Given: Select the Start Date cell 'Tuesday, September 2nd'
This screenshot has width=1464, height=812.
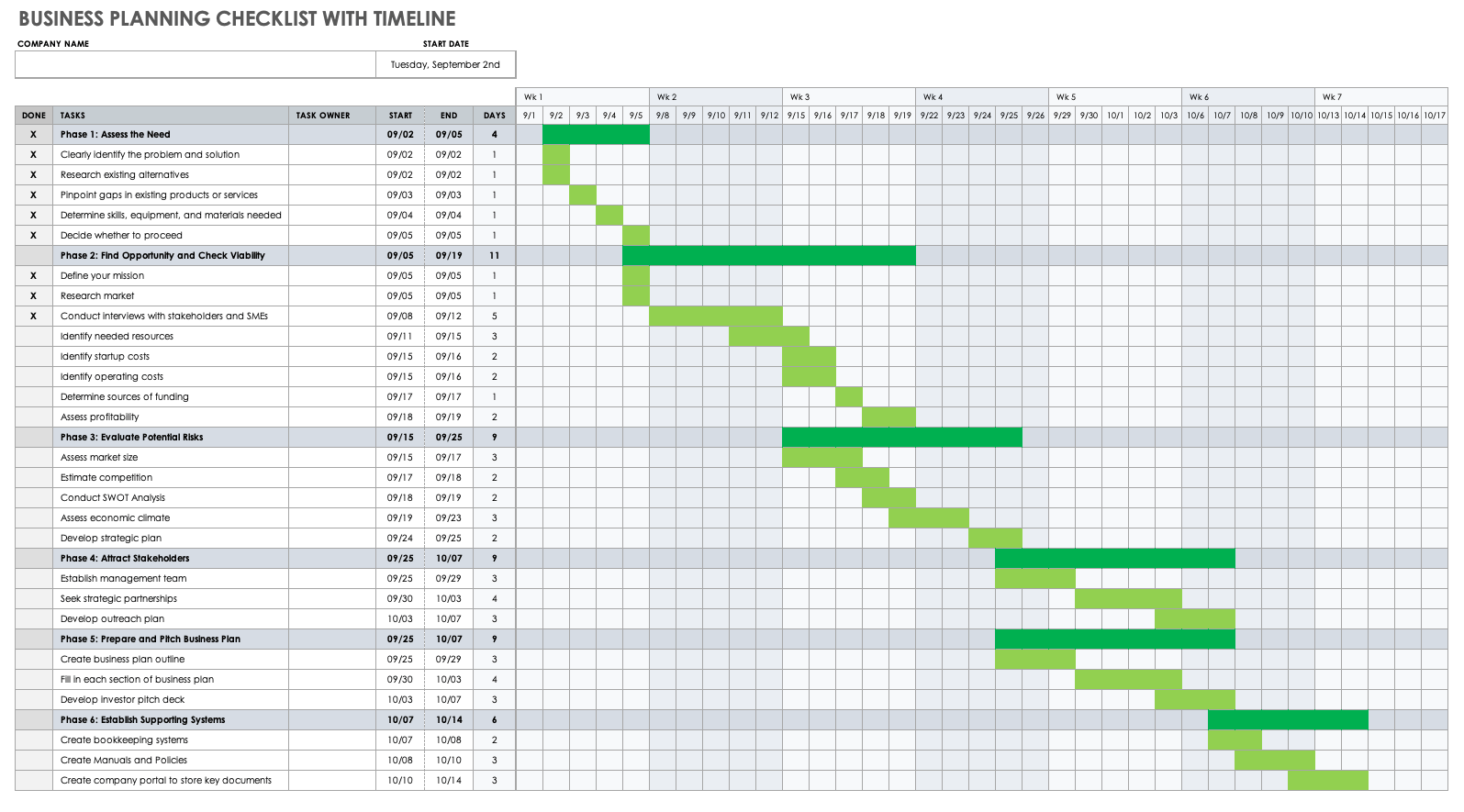Looking at the screenshot, I should (x=446, y=64).
